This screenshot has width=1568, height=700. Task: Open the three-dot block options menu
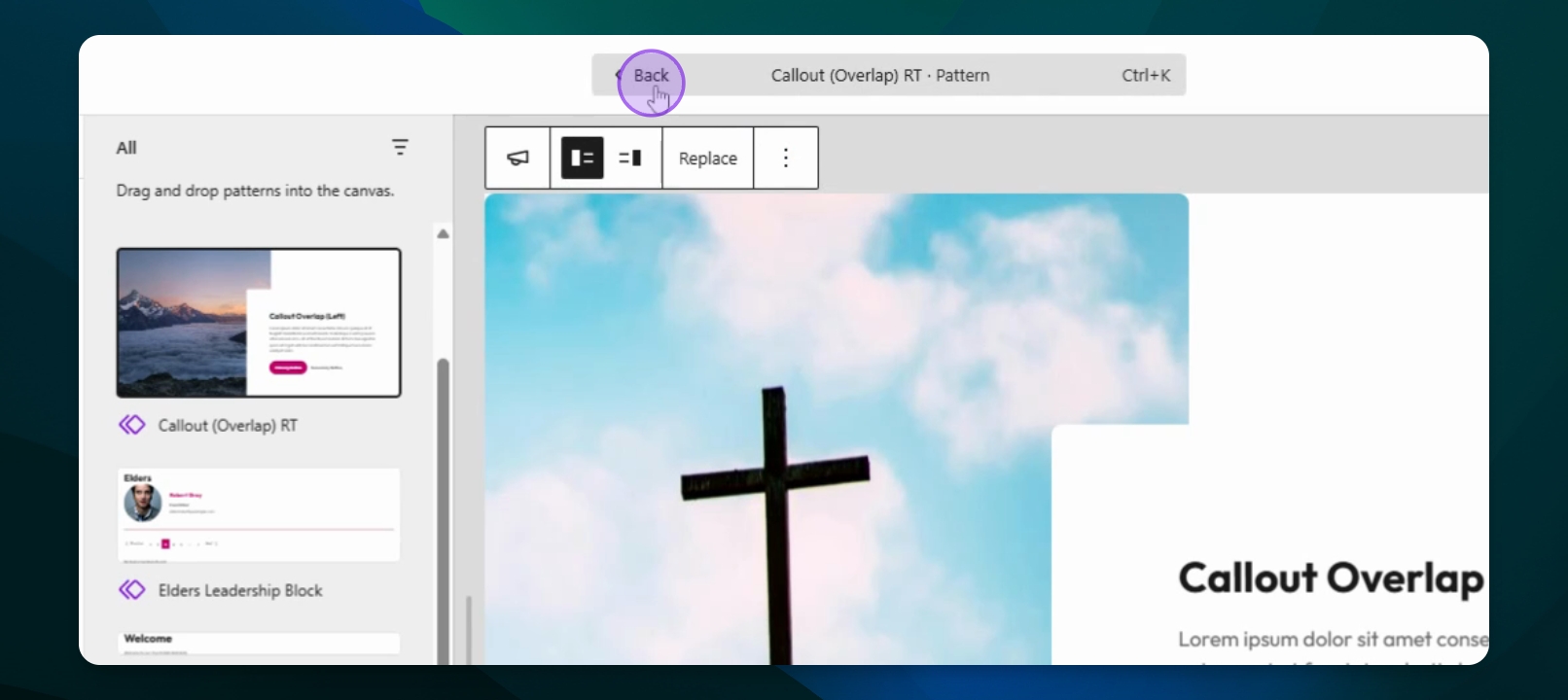pyautogui.click(x=785, y=157)
